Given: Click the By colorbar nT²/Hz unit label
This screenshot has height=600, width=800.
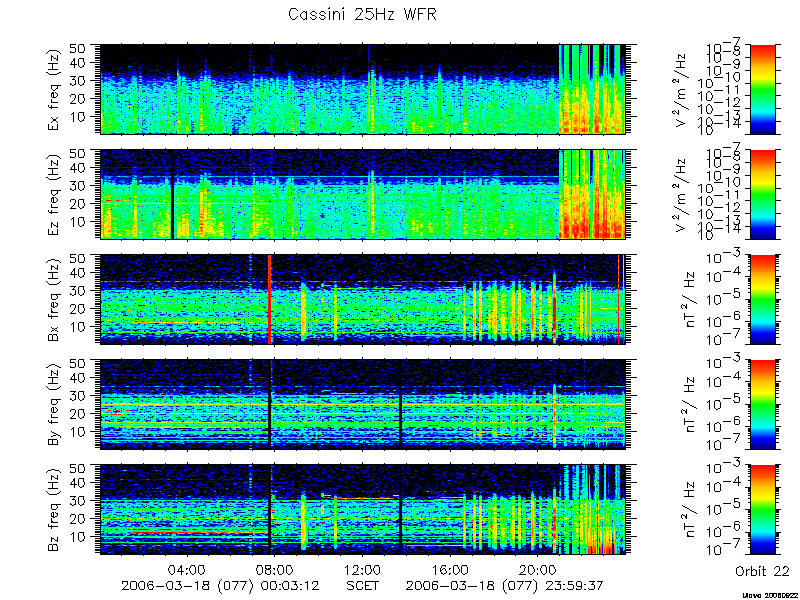Looking at the screenshot, I should coord(690,405).
